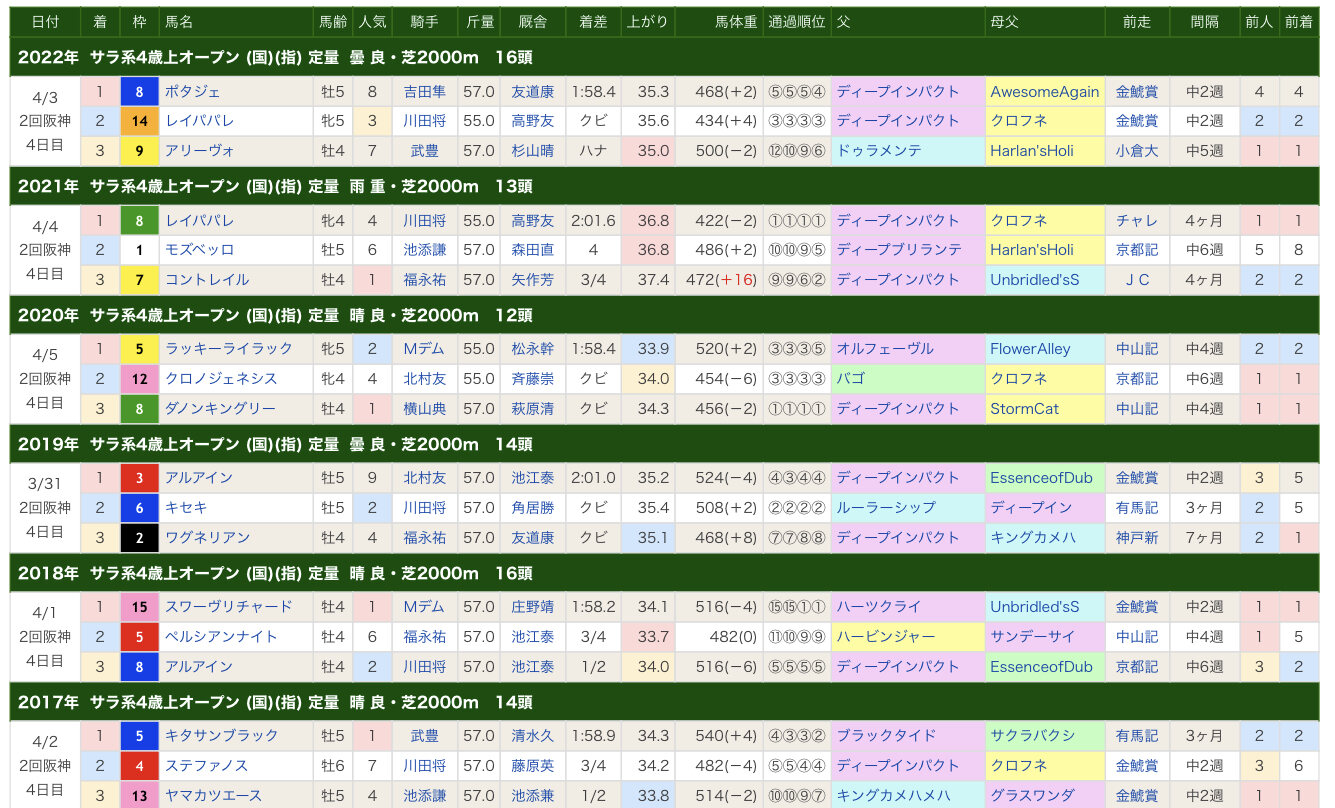Select sire オルフェーヴル link

coord(885,349)
